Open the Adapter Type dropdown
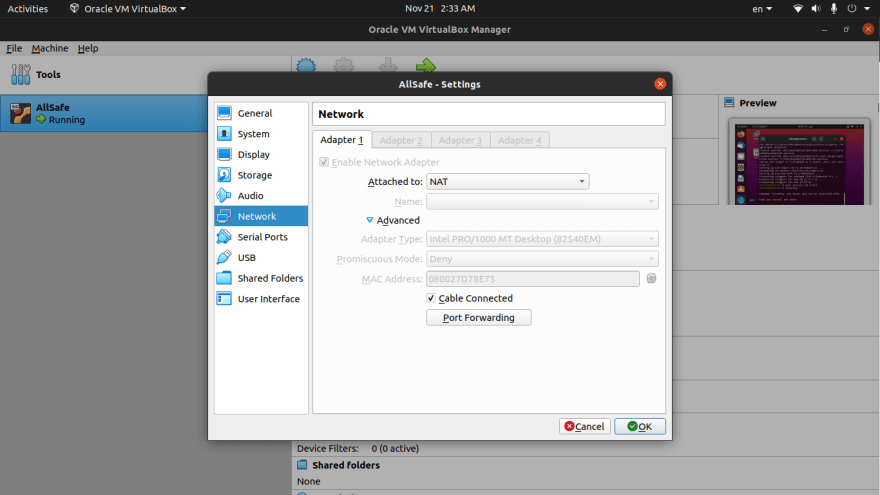The height and width of the screenshot is (495, 880). tap(542, 239)
